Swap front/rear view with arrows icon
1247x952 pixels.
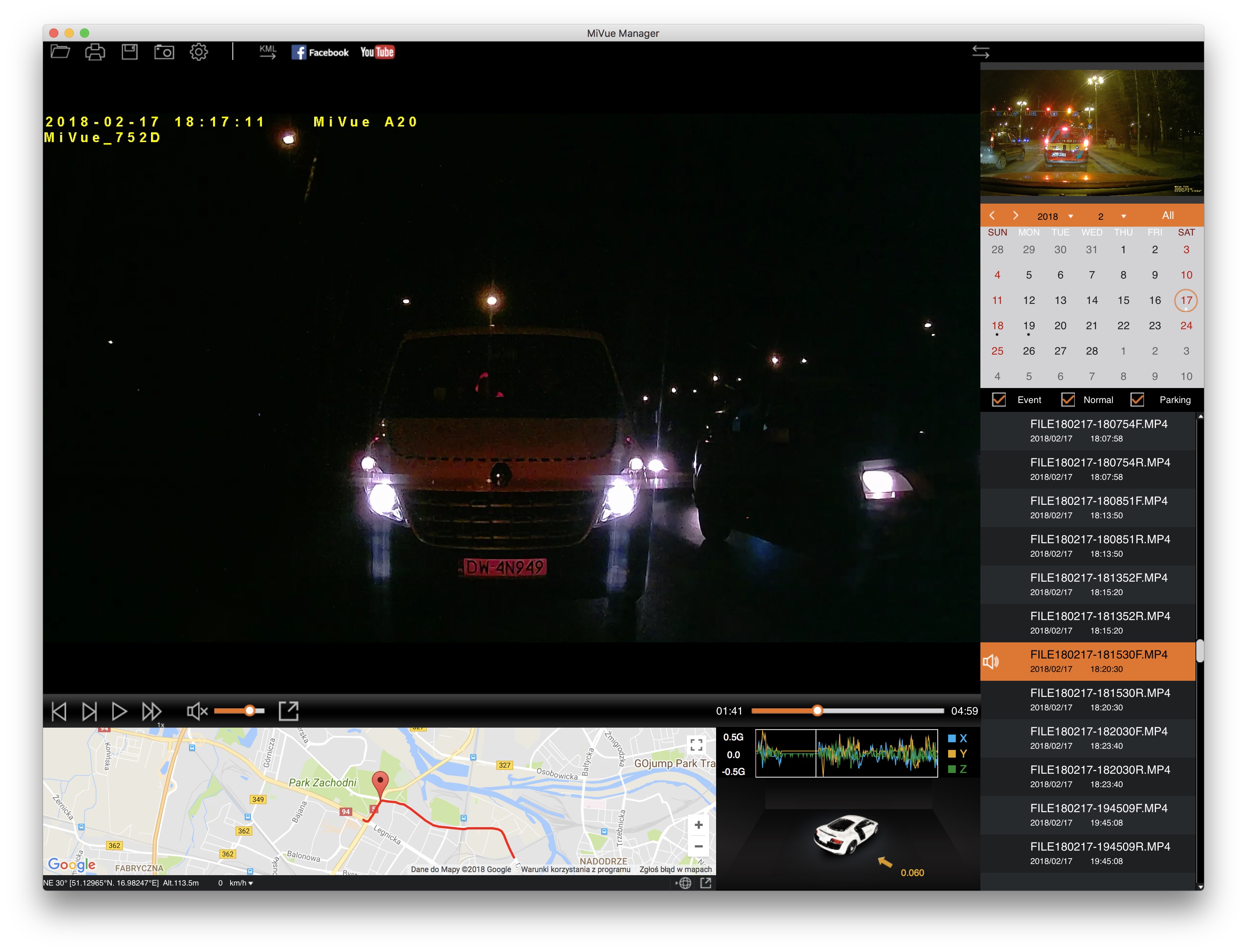(981, 52)
